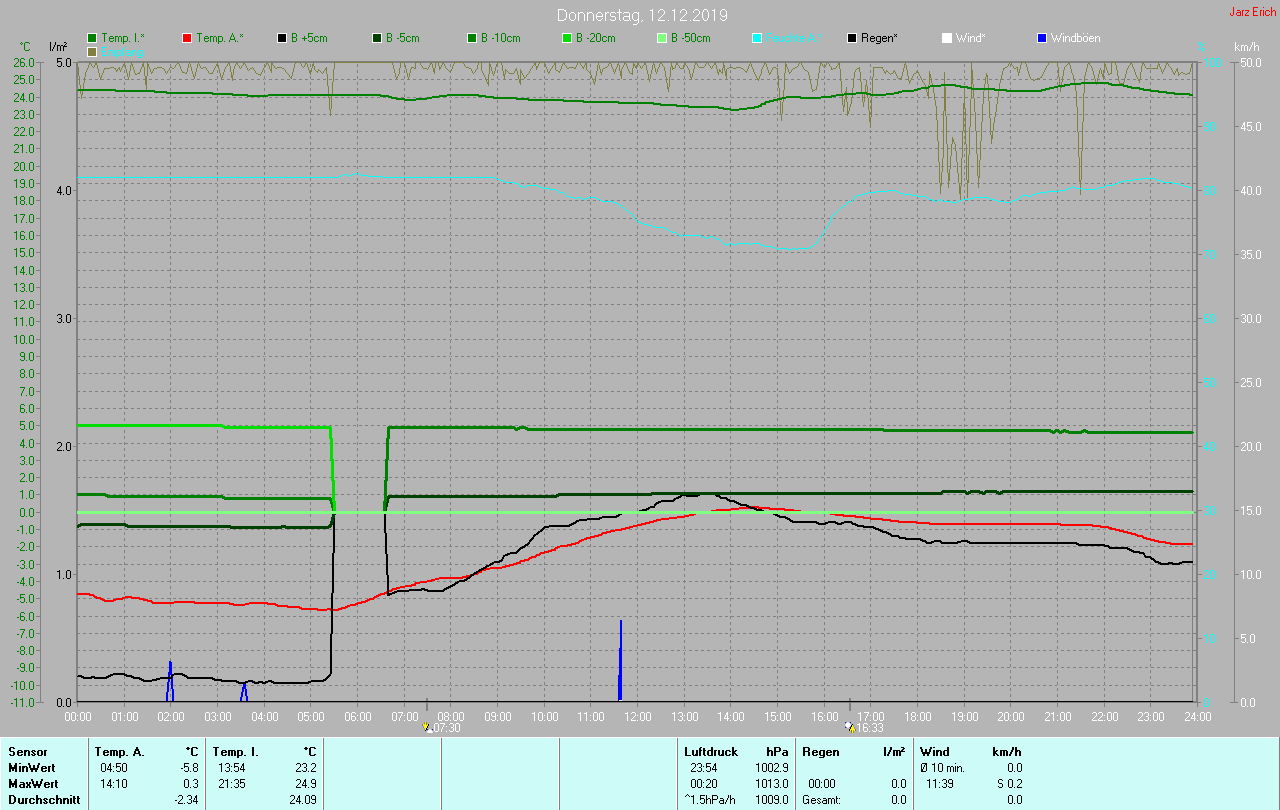Toggle the B -10cm series label
Image resolution: width=1280 pixels, height=810 pixels.
[x=500, y=38]
